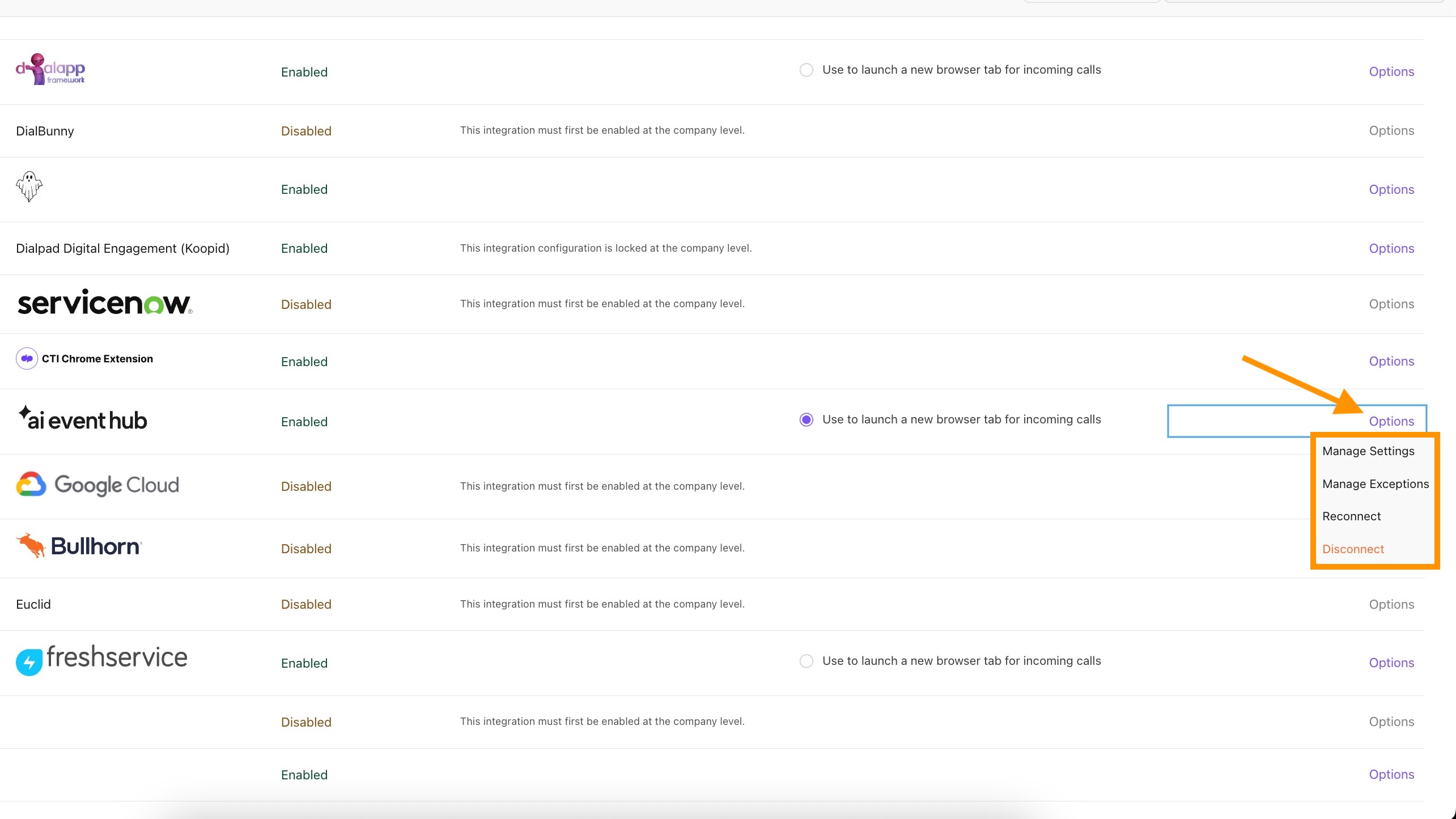Click the Google Cloud logo
The image size is (1456, 819).
tap(97, 485)
